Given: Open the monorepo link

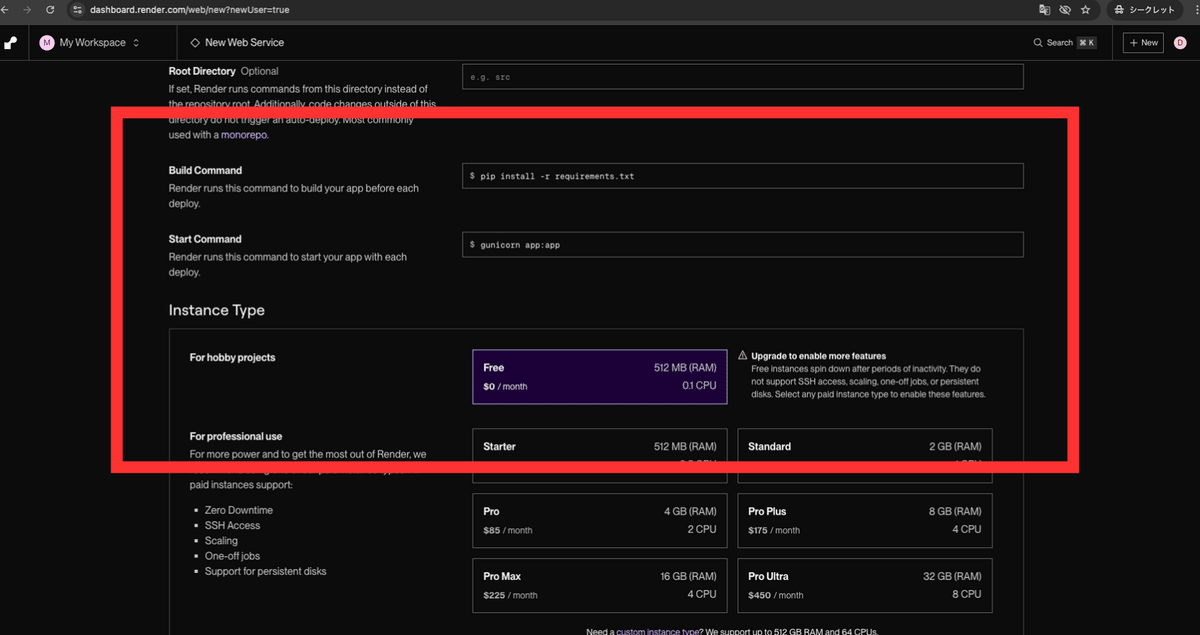Looking at the screenshot, I should click(244, 134).
